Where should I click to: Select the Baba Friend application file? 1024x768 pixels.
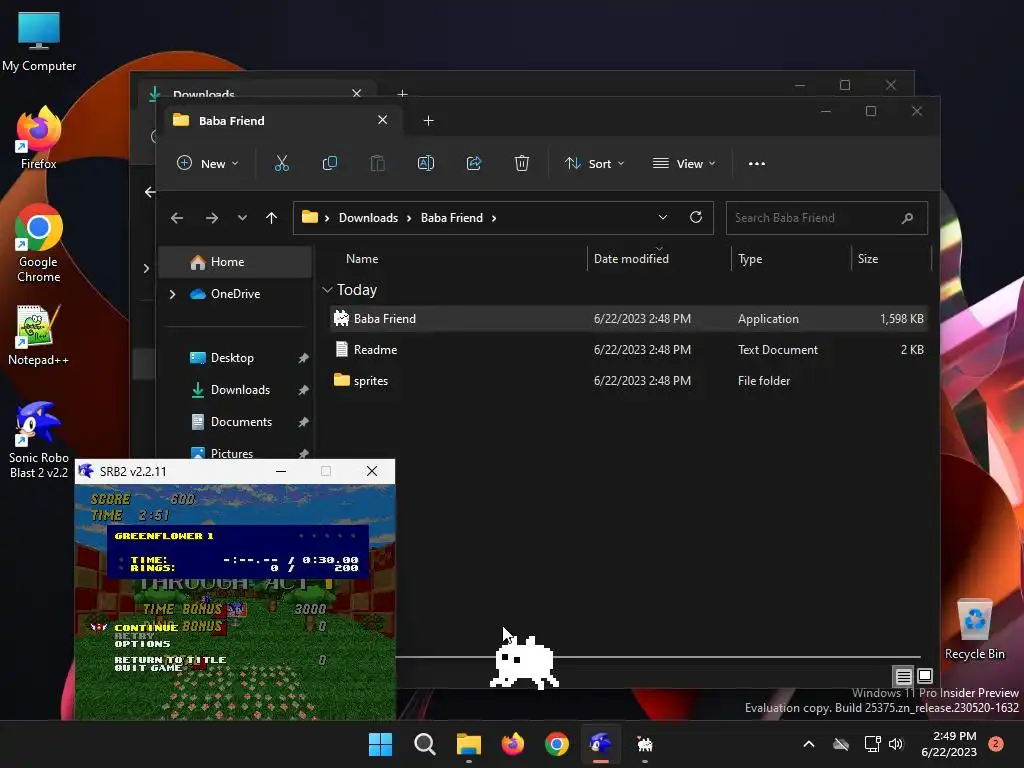tap(628, 319)
